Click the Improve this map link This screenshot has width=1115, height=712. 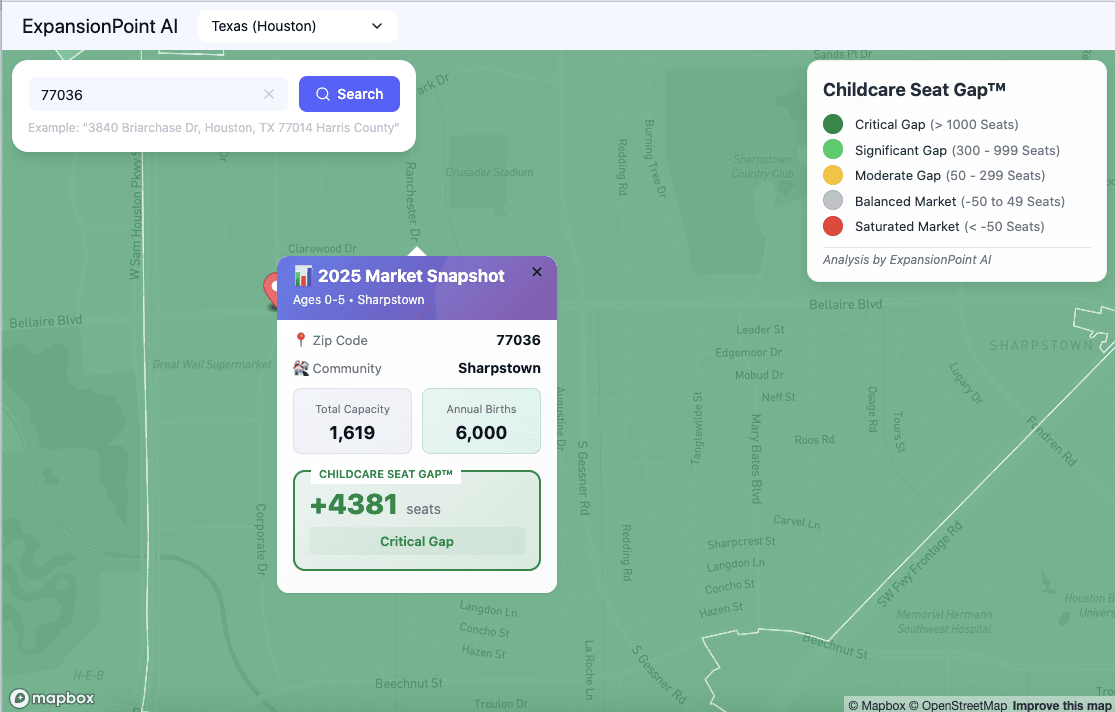click(1061, 705)
